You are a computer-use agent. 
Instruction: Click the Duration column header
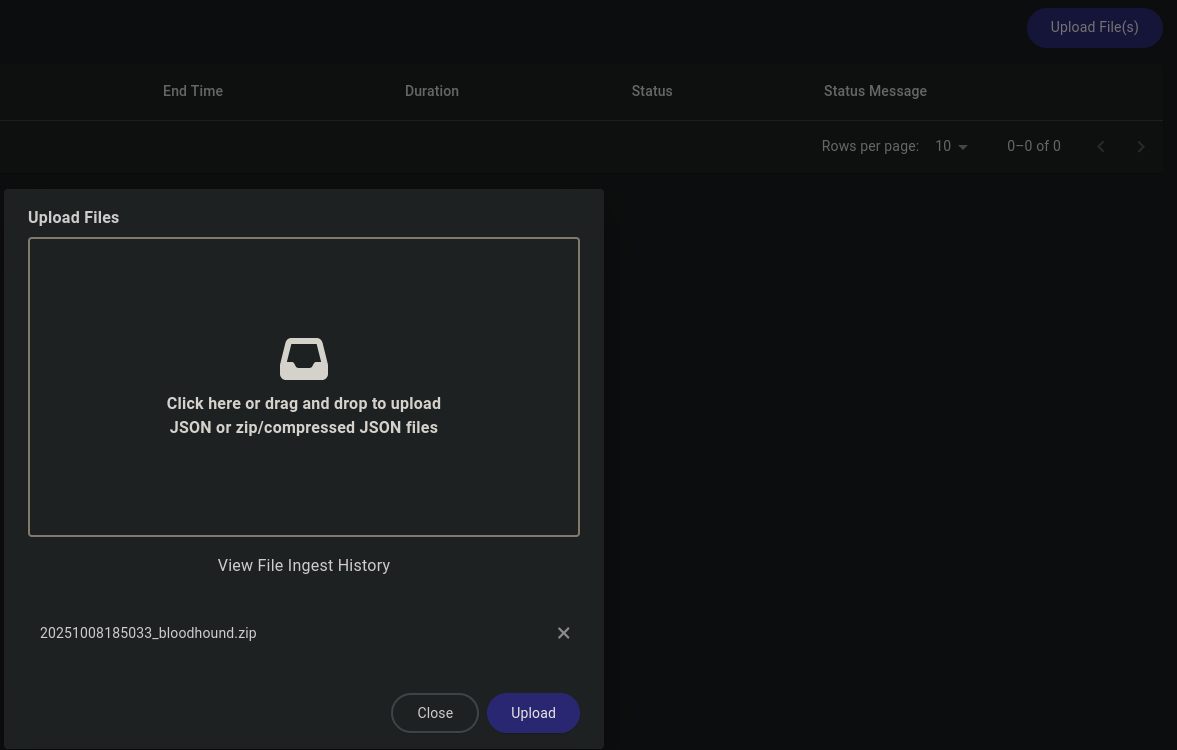(431, 91)
